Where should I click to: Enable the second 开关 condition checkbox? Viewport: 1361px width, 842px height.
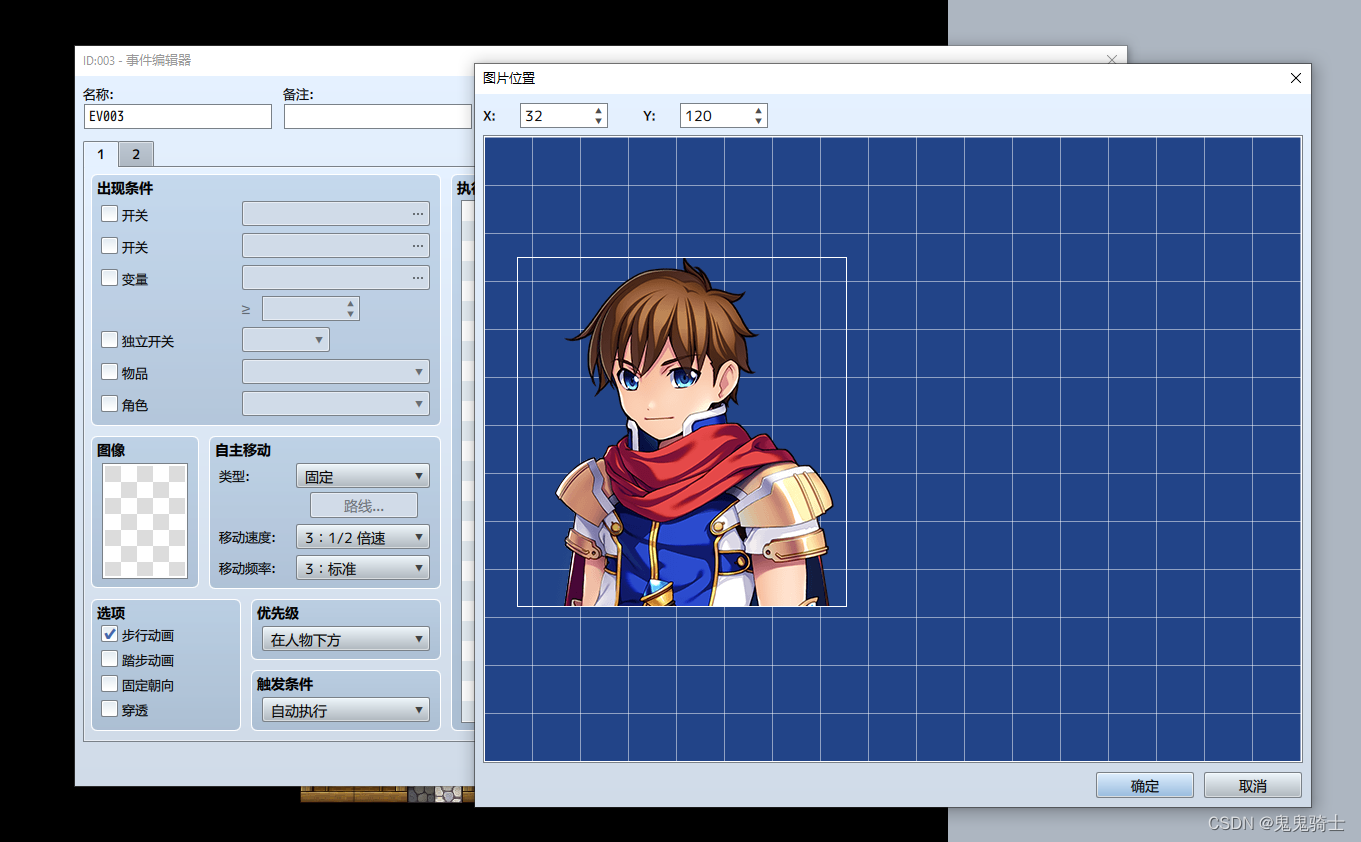point(110,245)
